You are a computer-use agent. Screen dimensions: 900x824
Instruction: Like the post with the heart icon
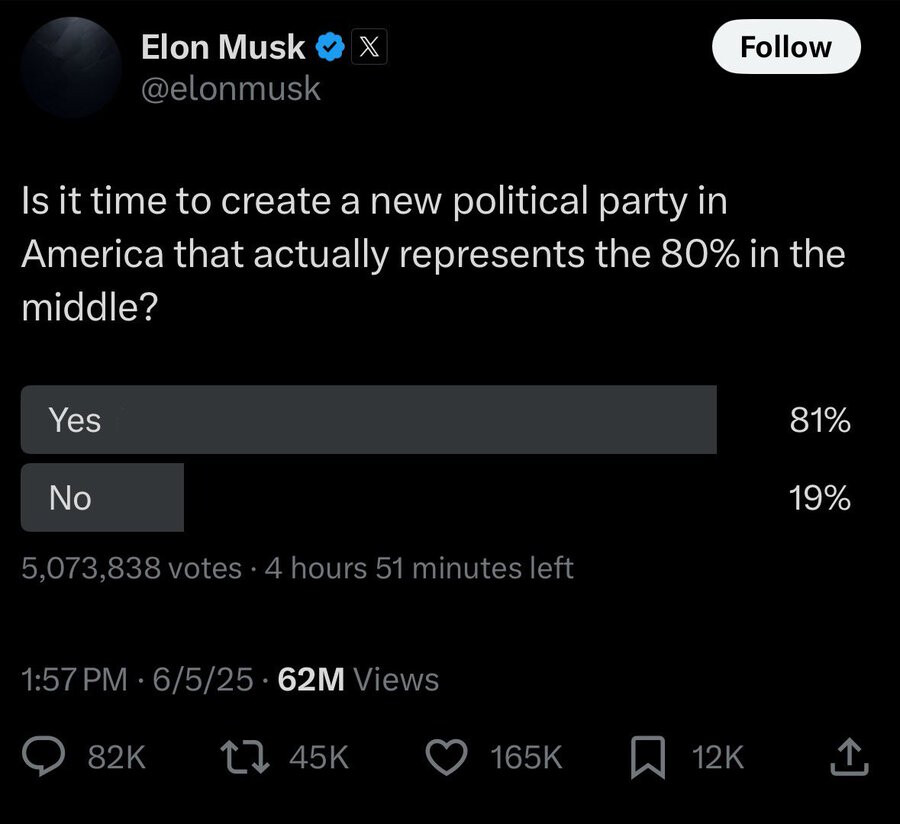point(446,757)
